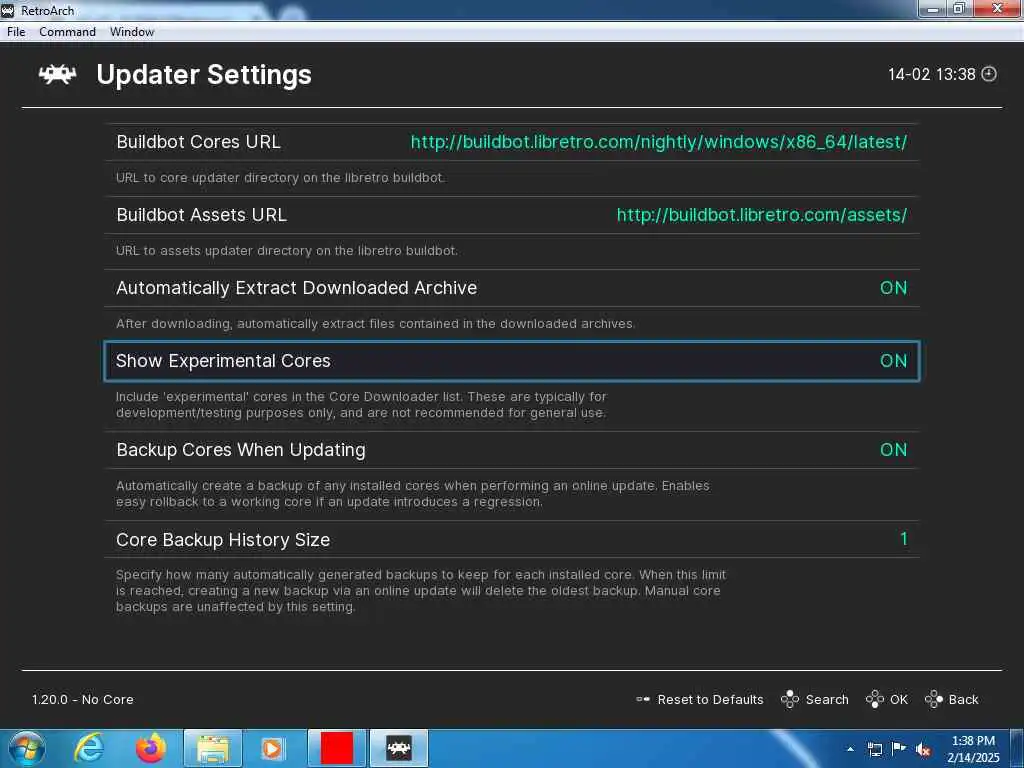
Task: Select the Buildbot Cores URL label
Action: pos(199,142)
